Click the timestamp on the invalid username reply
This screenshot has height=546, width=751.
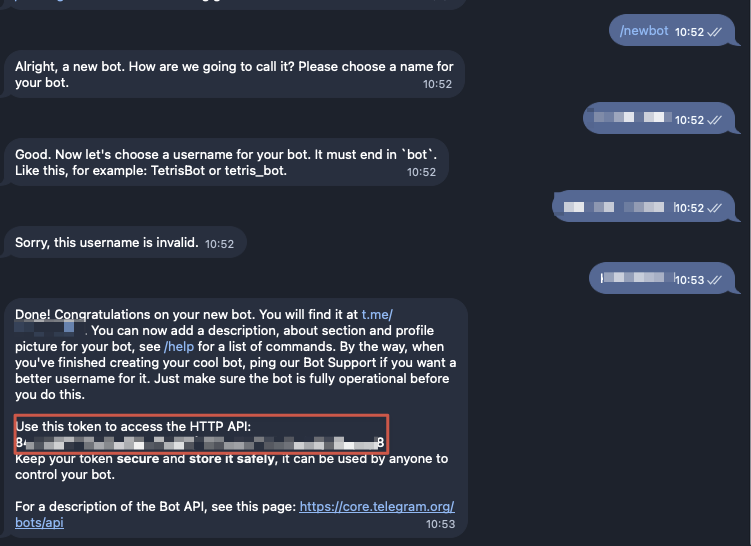pyautogui.click(x=219, y=244)
